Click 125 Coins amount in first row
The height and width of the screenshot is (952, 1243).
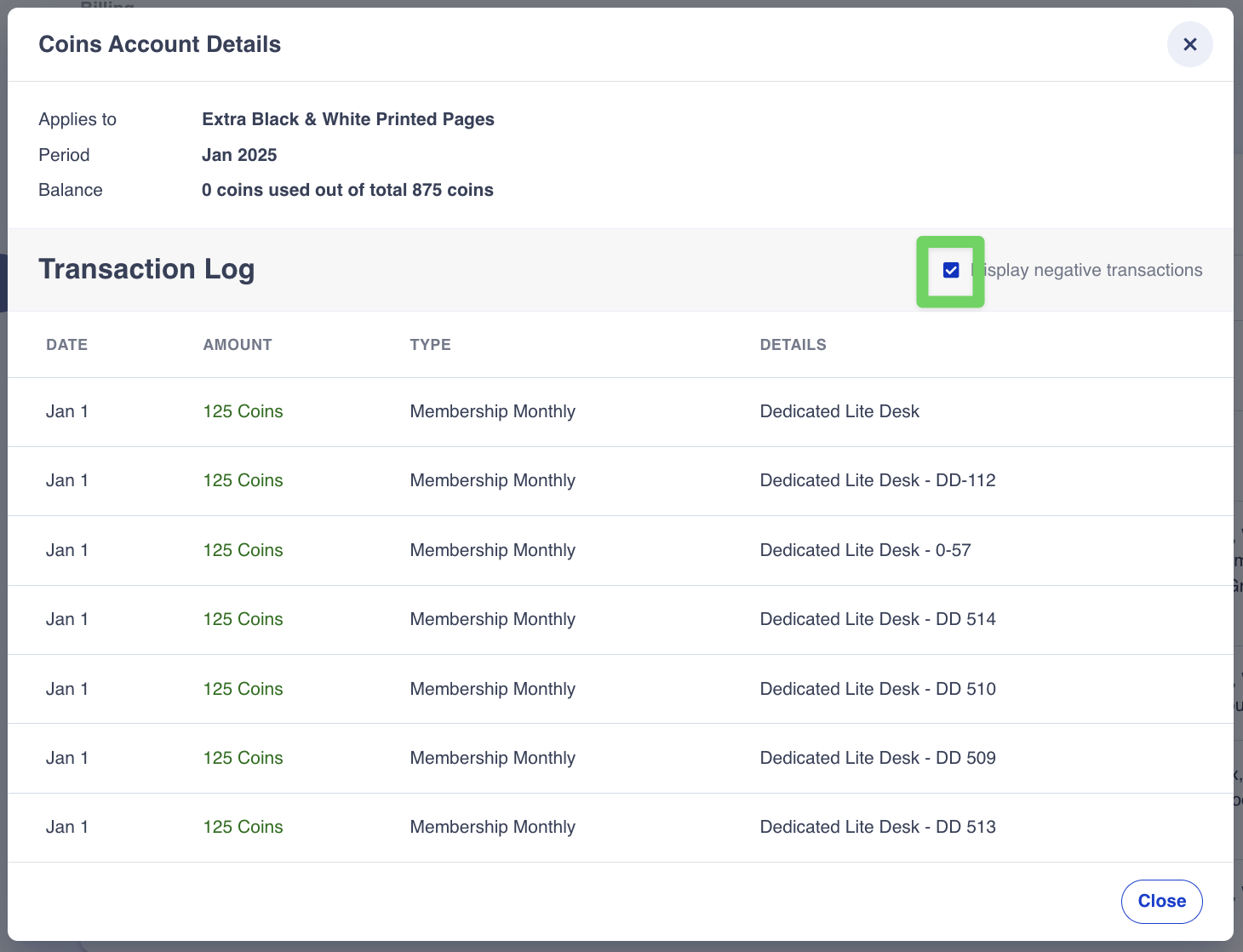[x=243, y=411]
